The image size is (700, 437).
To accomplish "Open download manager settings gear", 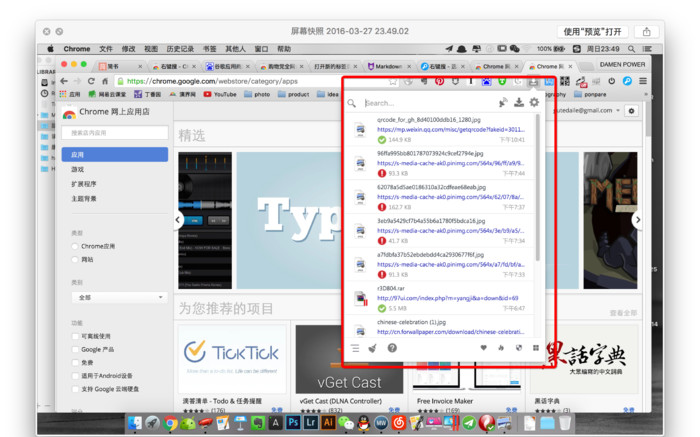I will point(534,102).
